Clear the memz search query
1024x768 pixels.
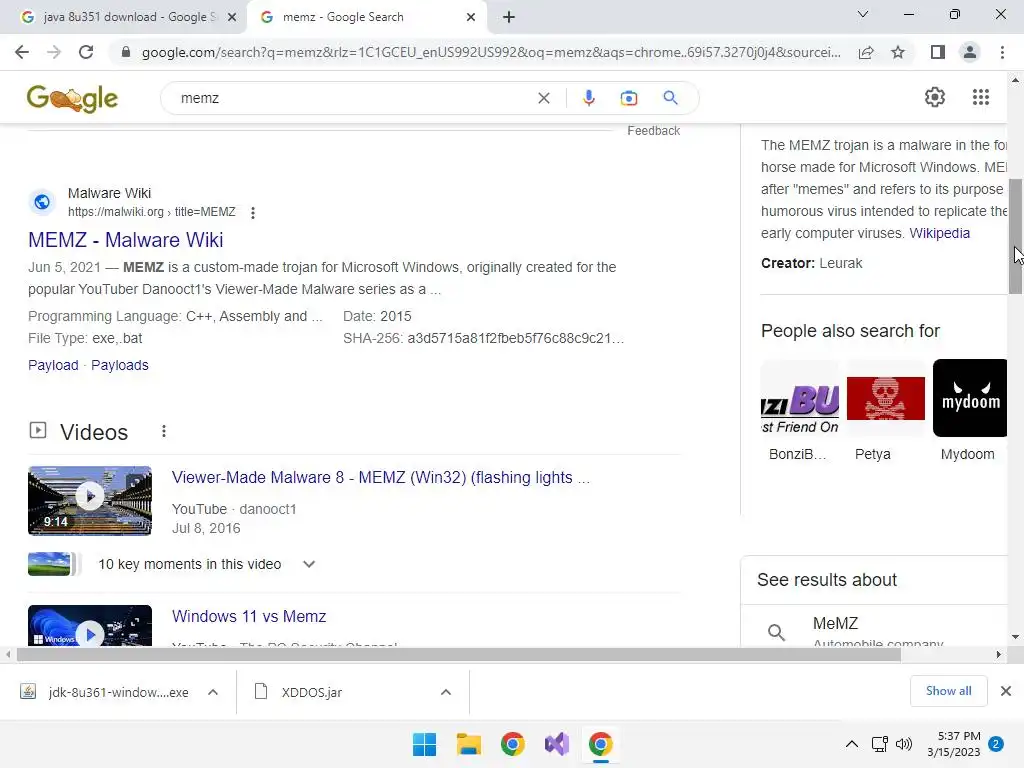(543, 98)
